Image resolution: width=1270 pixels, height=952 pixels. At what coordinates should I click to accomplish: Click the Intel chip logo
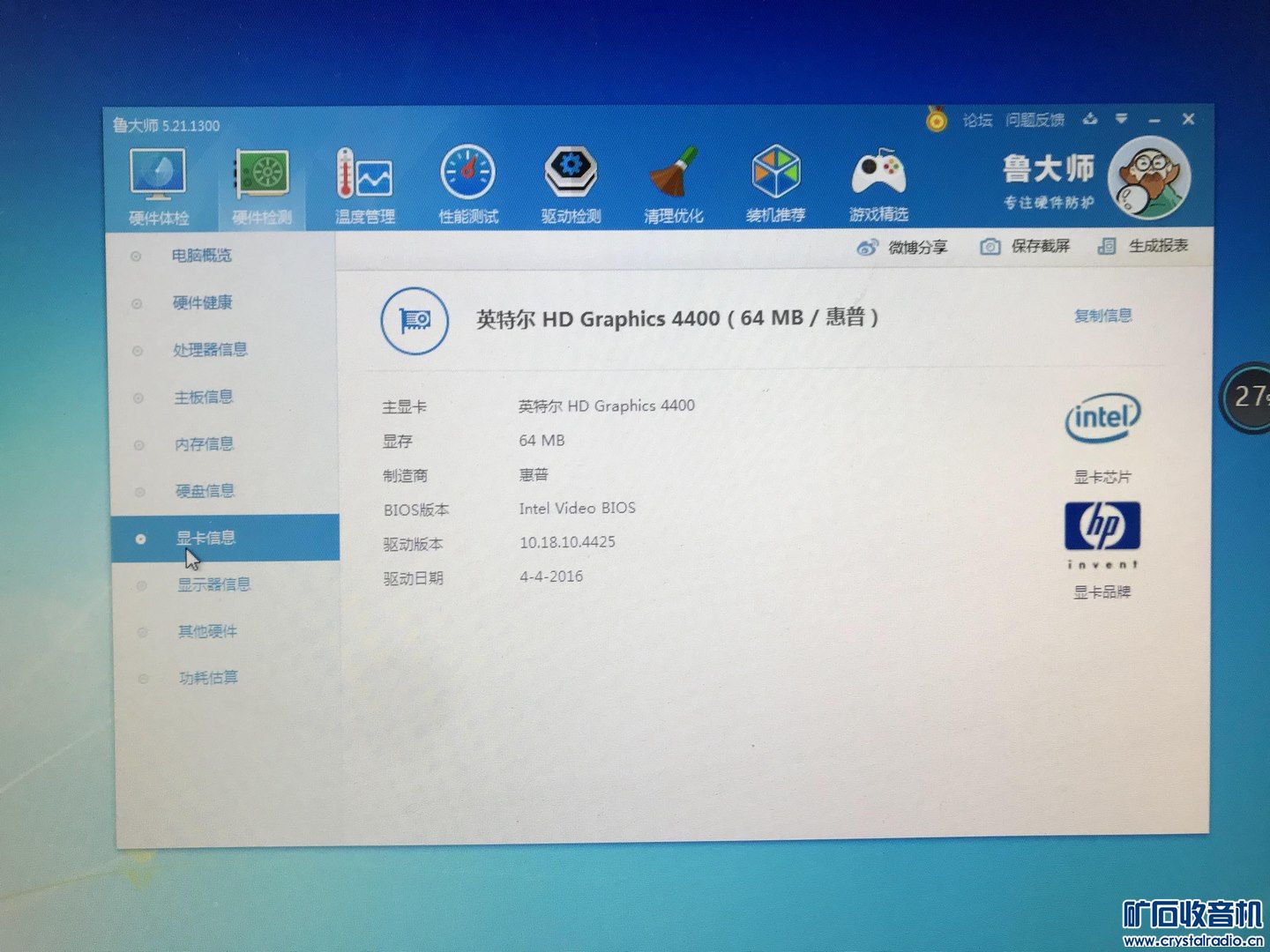pyautogui.click(x=1102, y=418)
